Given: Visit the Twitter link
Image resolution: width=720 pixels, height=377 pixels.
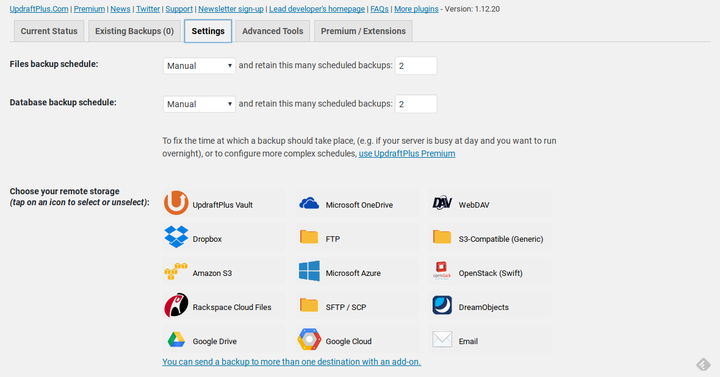Looking at the screenshot, I should point(148,9).
